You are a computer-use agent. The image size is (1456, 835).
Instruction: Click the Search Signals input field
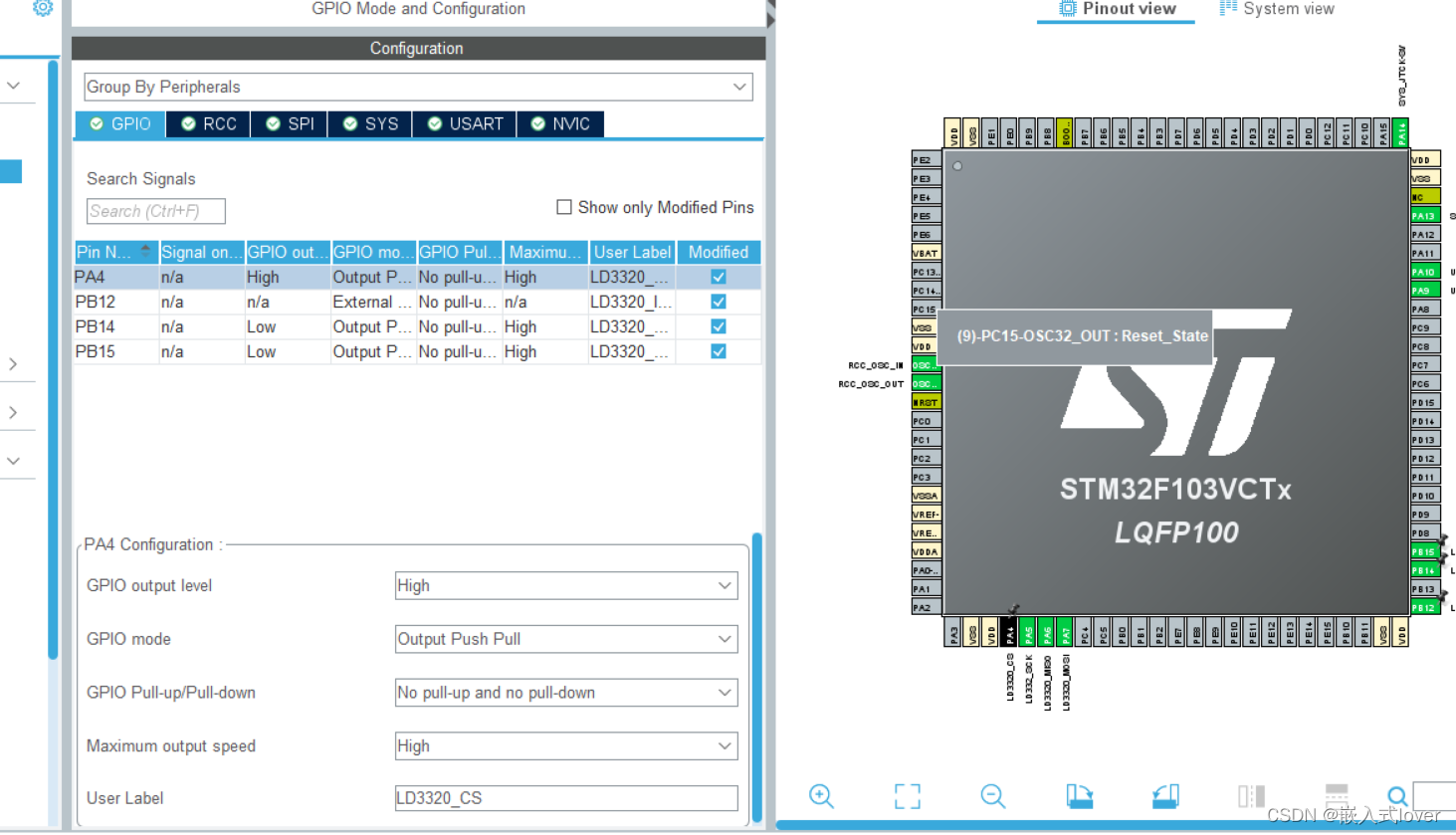point(155,211)
